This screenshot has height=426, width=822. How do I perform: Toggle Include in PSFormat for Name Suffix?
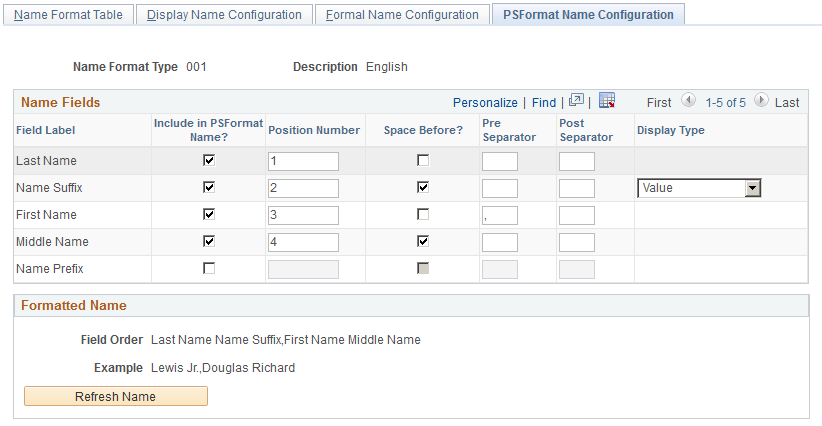[x=209, y=187]
